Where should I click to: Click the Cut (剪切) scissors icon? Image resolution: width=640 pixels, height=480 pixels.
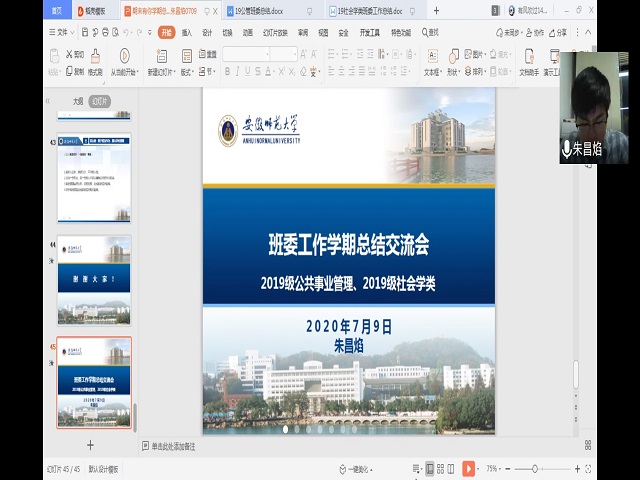point(68,54)
